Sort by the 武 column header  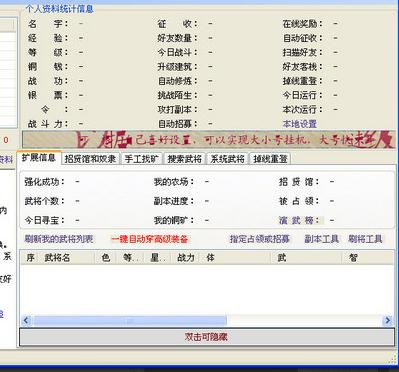click(307, 258)
